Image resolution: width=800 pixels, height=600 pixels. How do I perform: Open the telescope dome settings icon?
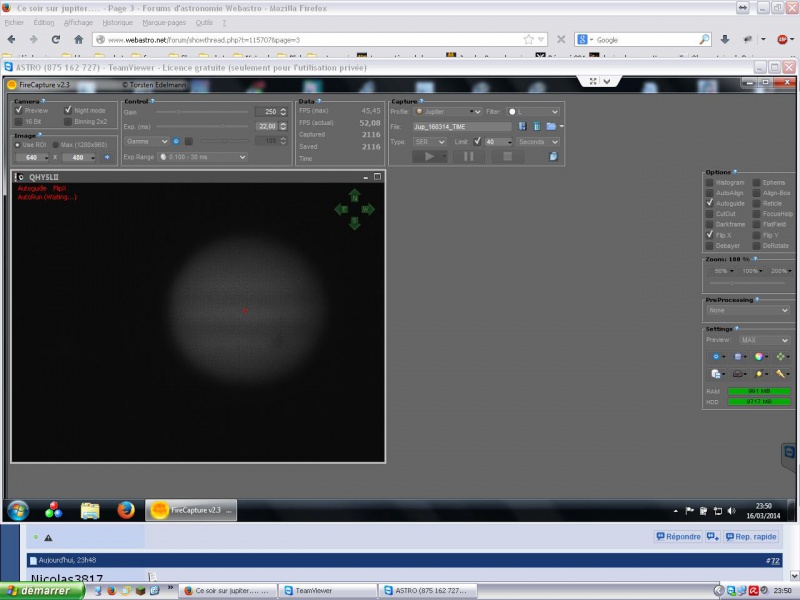pyautogui.click(x=738, y=374)
